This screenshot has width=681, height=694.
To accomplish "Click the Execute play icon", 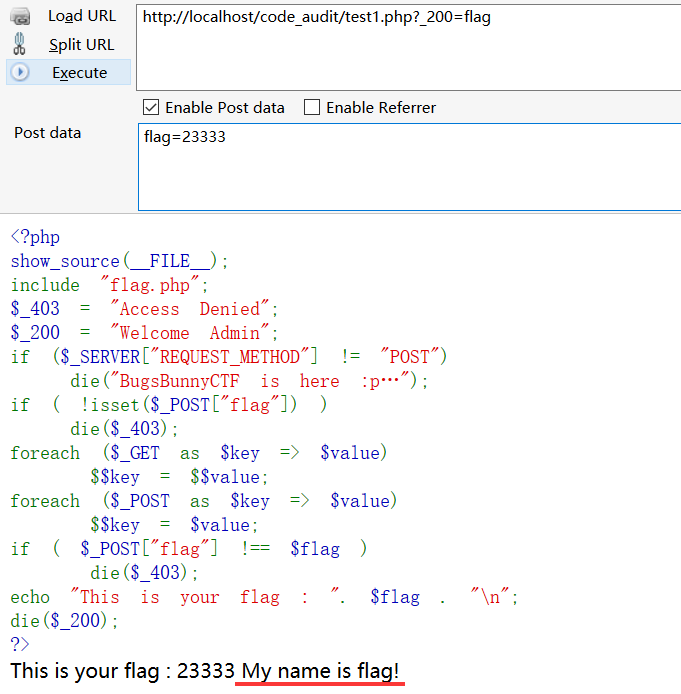I will pyautogui.click(x=20, y=72).
